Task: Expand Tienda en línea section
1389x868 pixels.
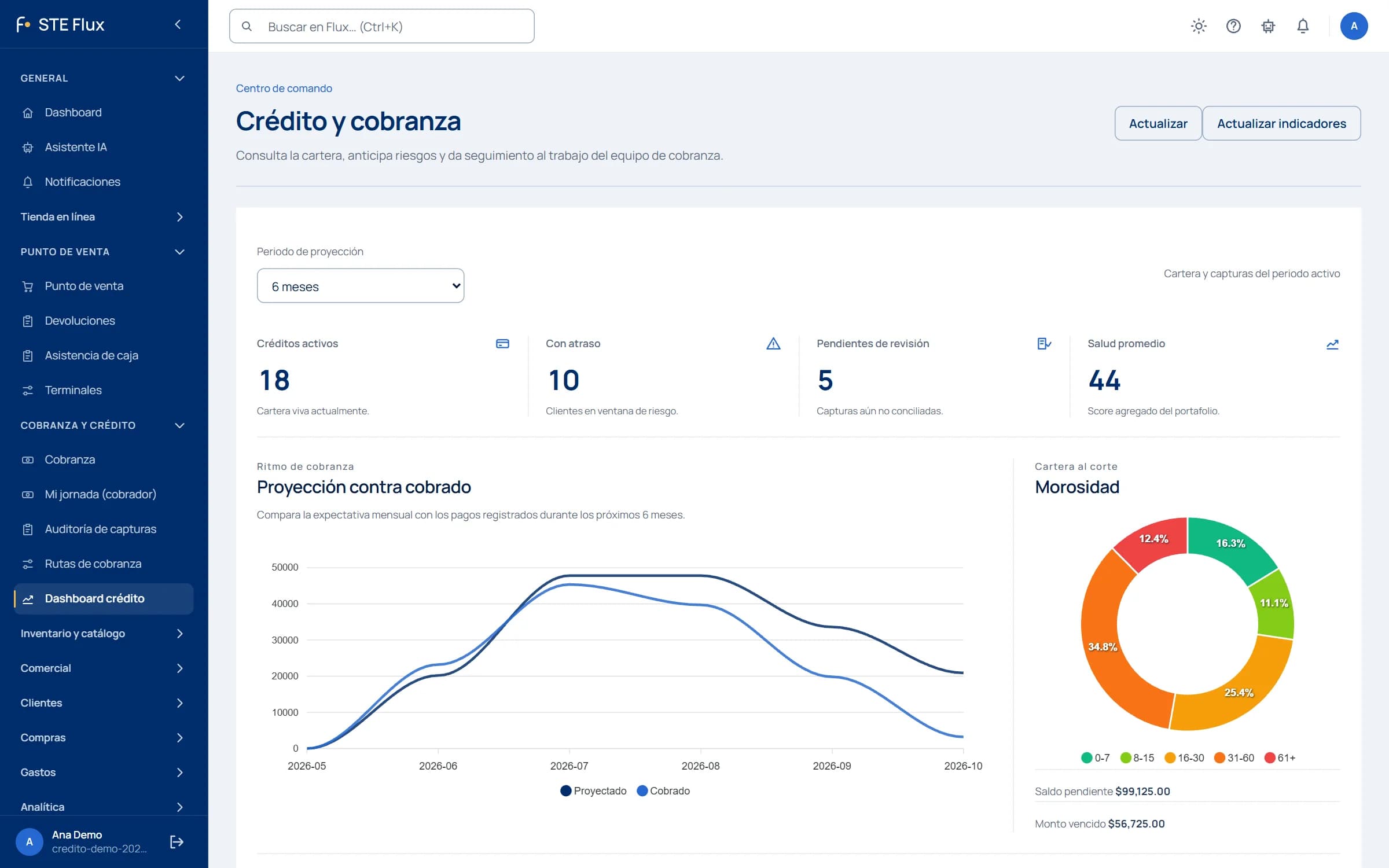Action: [x=103, y=217]
